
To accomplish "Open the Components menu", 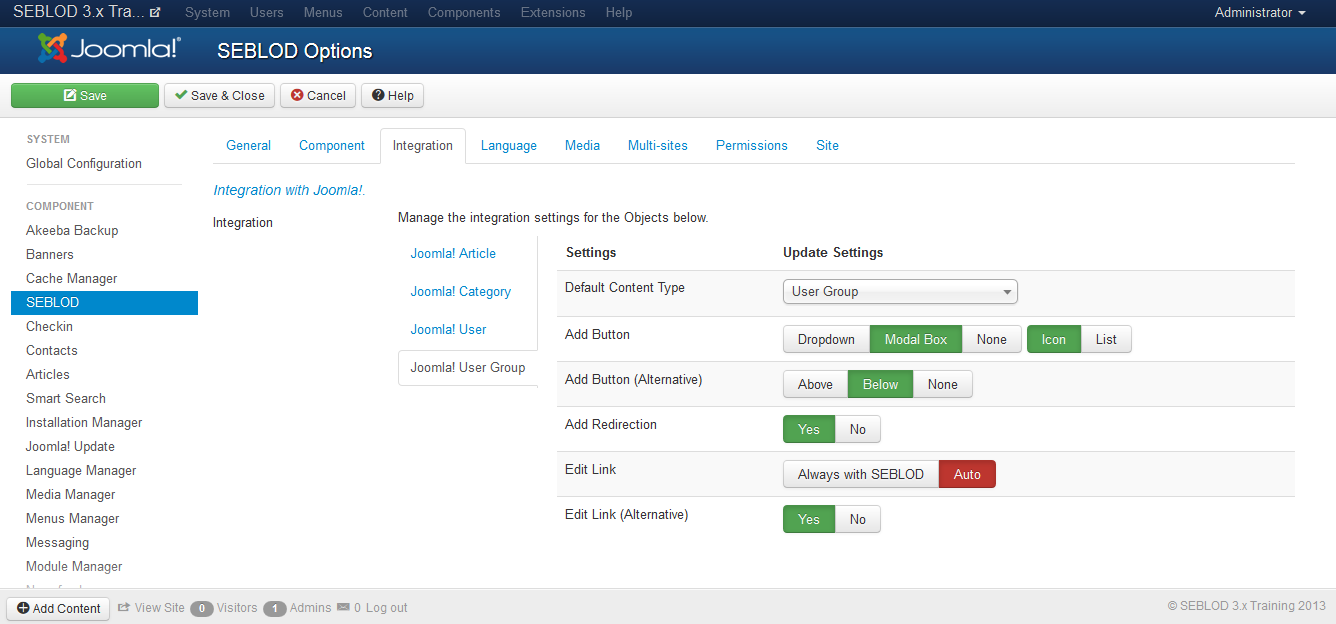I will coord(464,13).
